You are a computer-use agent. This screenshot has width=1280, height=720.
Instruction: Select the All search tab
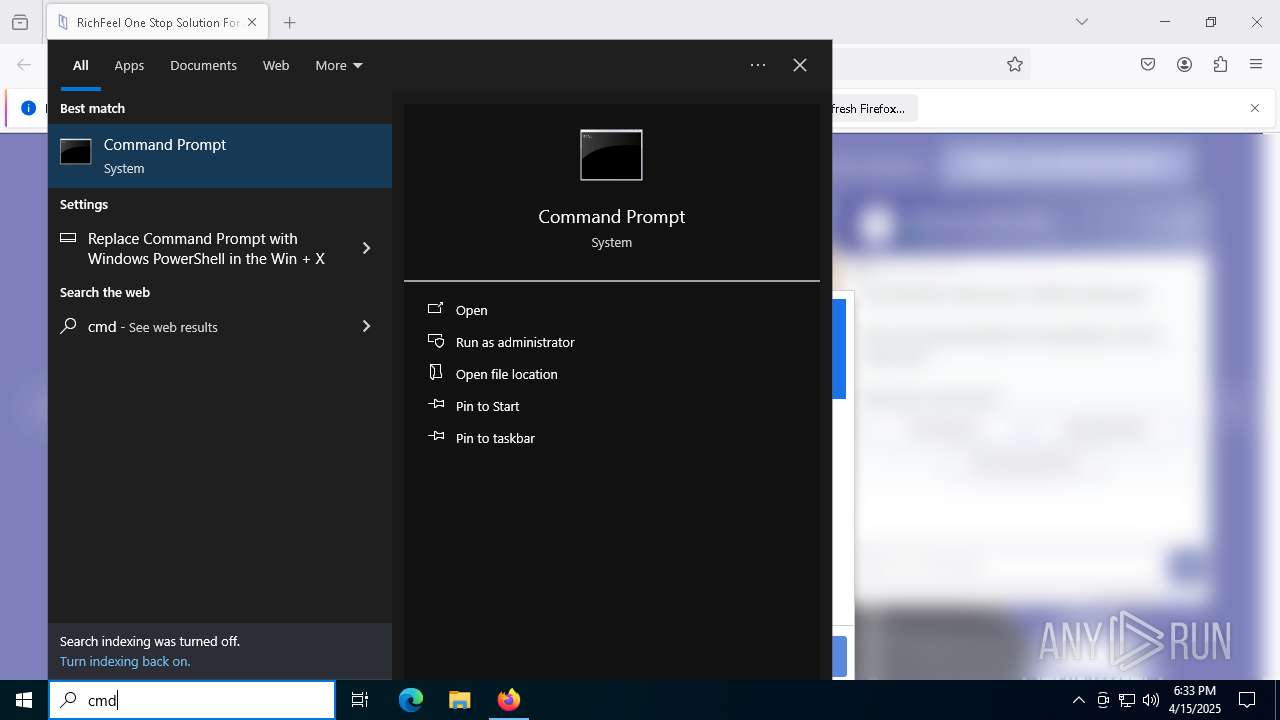[x=81, y=65]
